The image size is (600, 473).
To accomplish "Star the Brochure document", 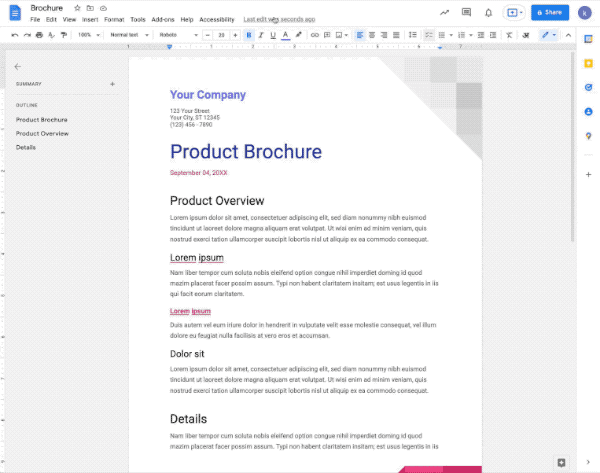I will 77,8.
